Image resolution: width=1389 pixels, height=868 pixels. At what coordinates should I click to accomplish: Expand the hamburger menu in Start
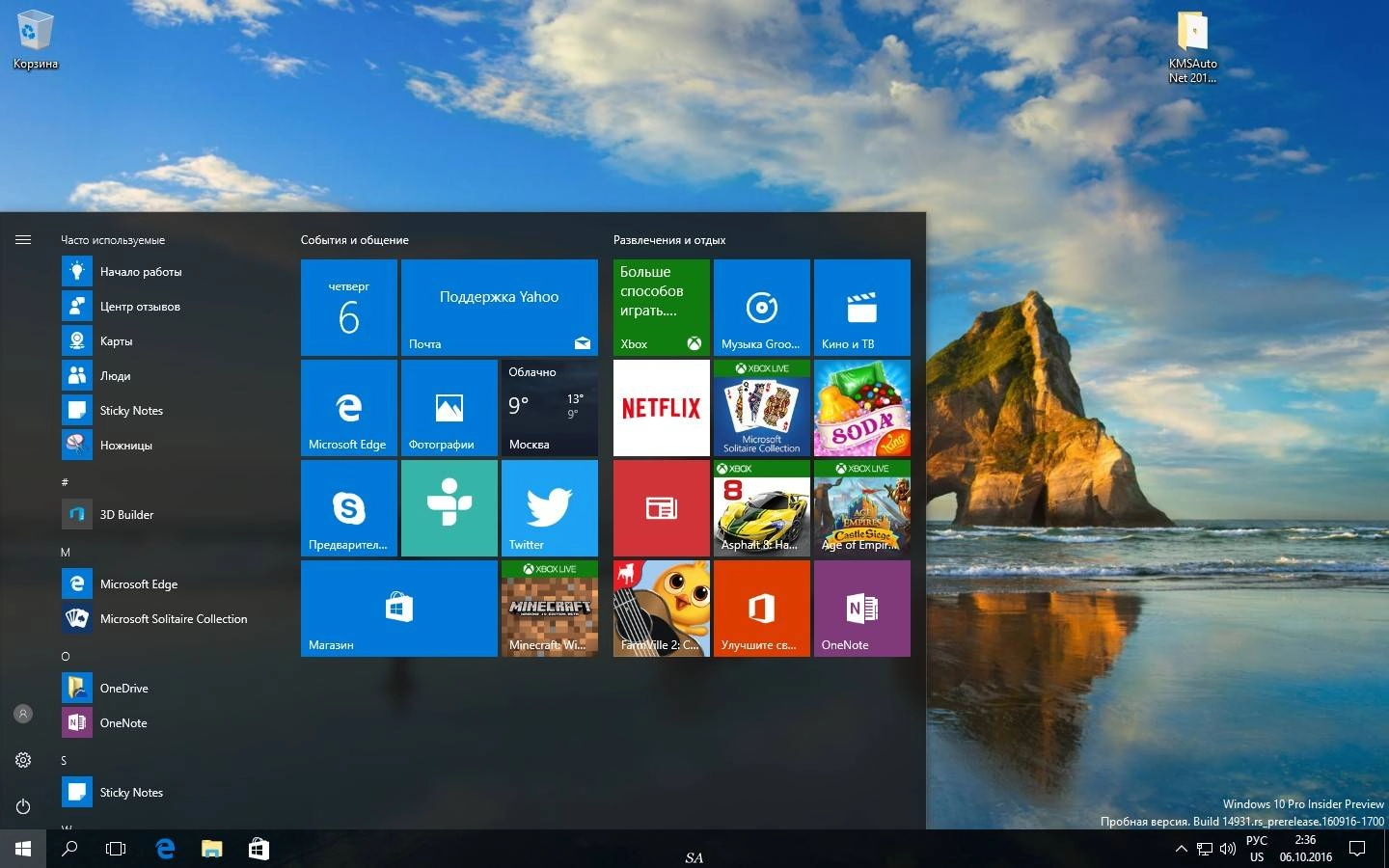click(23, 240)
